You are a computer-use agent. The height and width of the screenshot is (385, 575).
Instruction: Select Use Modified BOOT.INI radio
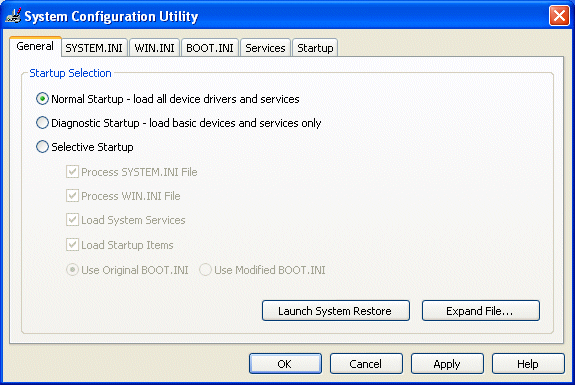pos(205,270)
